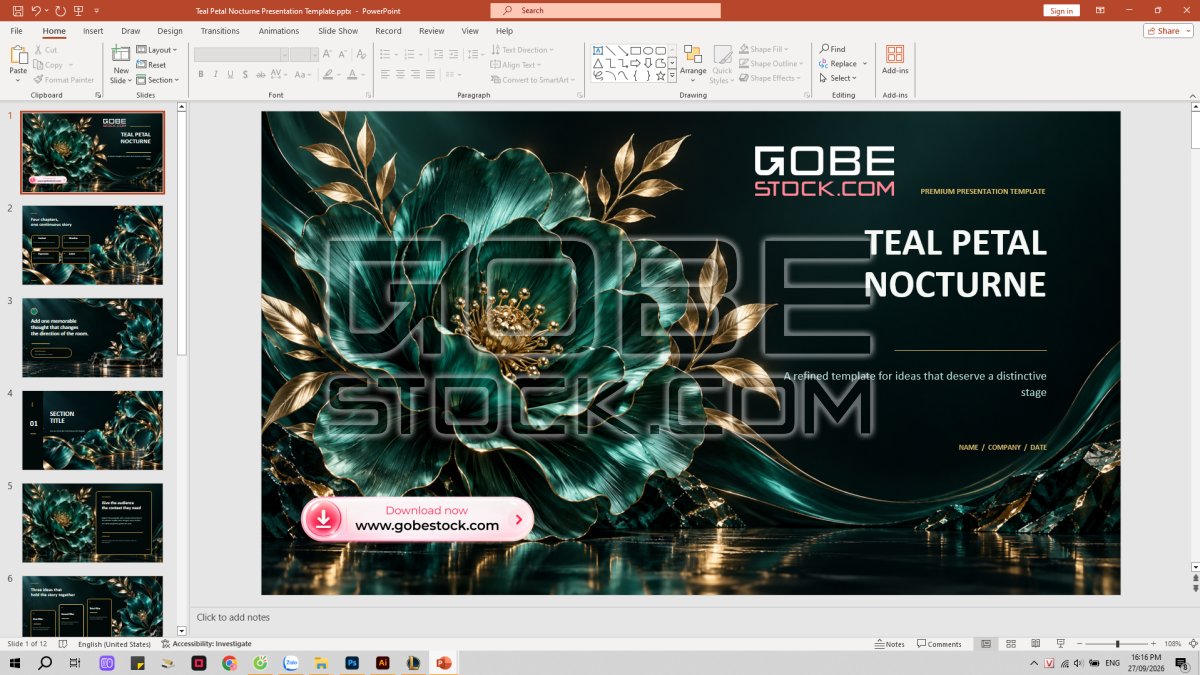1200x675 pixels.
Task: Open the Add-ins button
Action: tap(895, 59)
